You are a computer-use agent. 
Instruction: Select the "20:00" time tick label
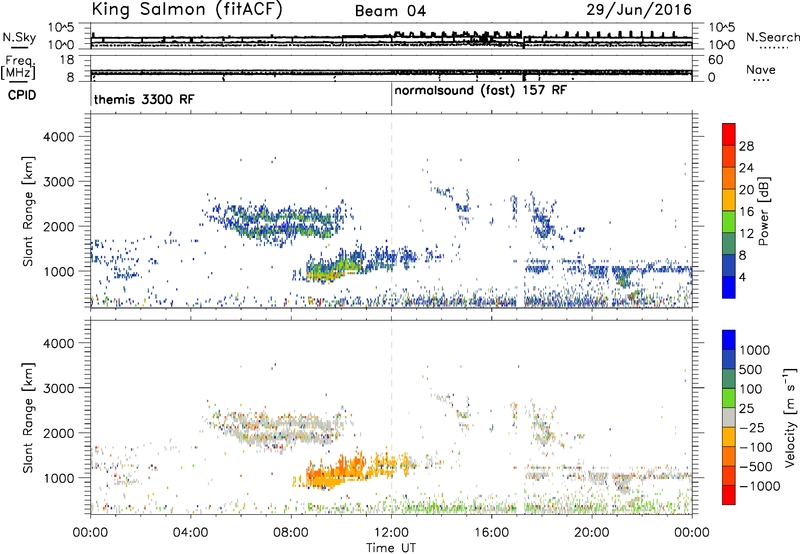tap(592, 533)
